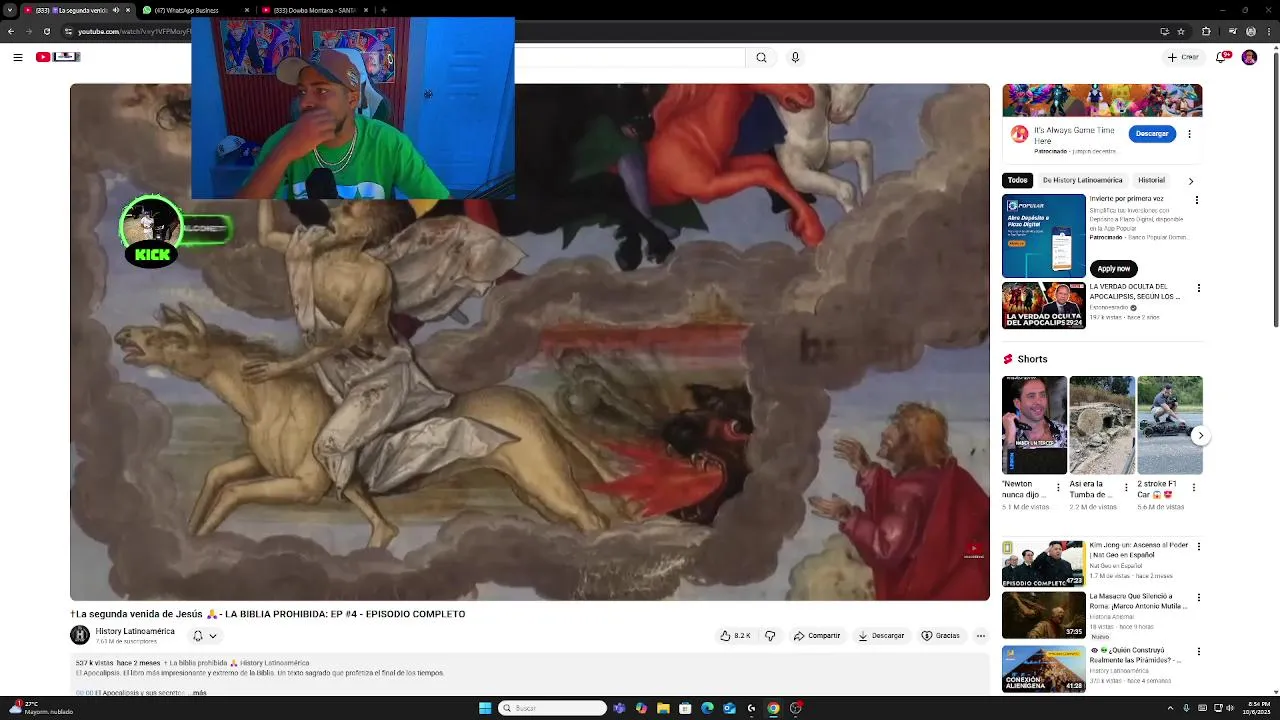
Task: Open La Masacre Que Silenció a Roma video
Action: (1043, 615)
